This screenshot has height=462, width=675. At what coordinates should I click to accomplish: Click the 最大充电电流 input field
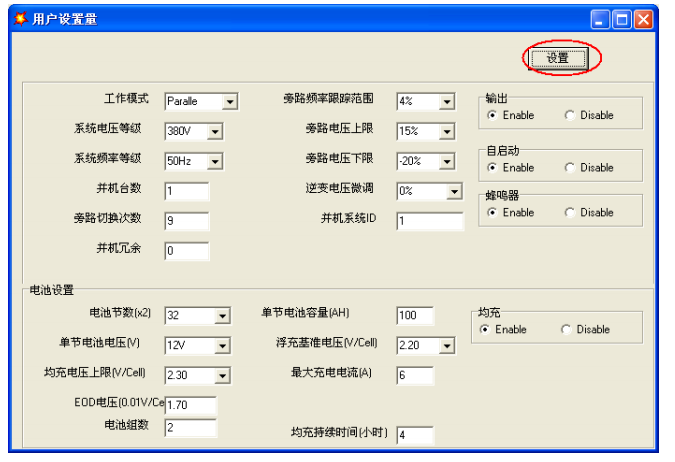[415, 375]
